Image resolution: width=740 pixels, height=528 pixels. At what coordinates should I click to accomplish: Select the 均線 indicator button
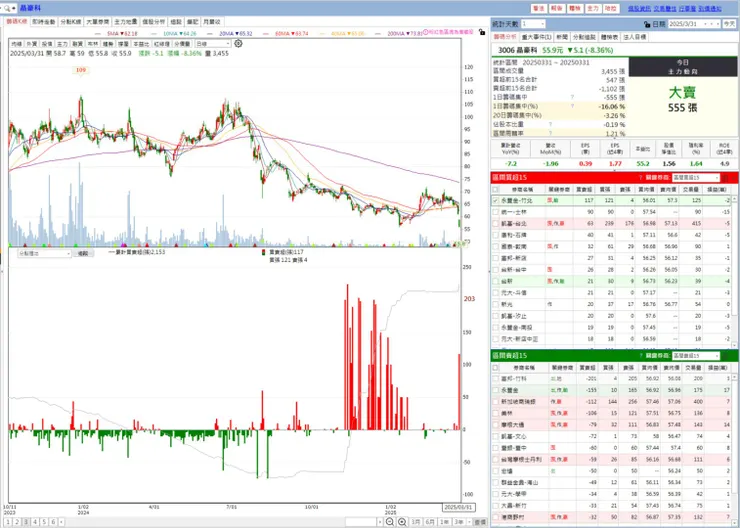click(17, 44)
